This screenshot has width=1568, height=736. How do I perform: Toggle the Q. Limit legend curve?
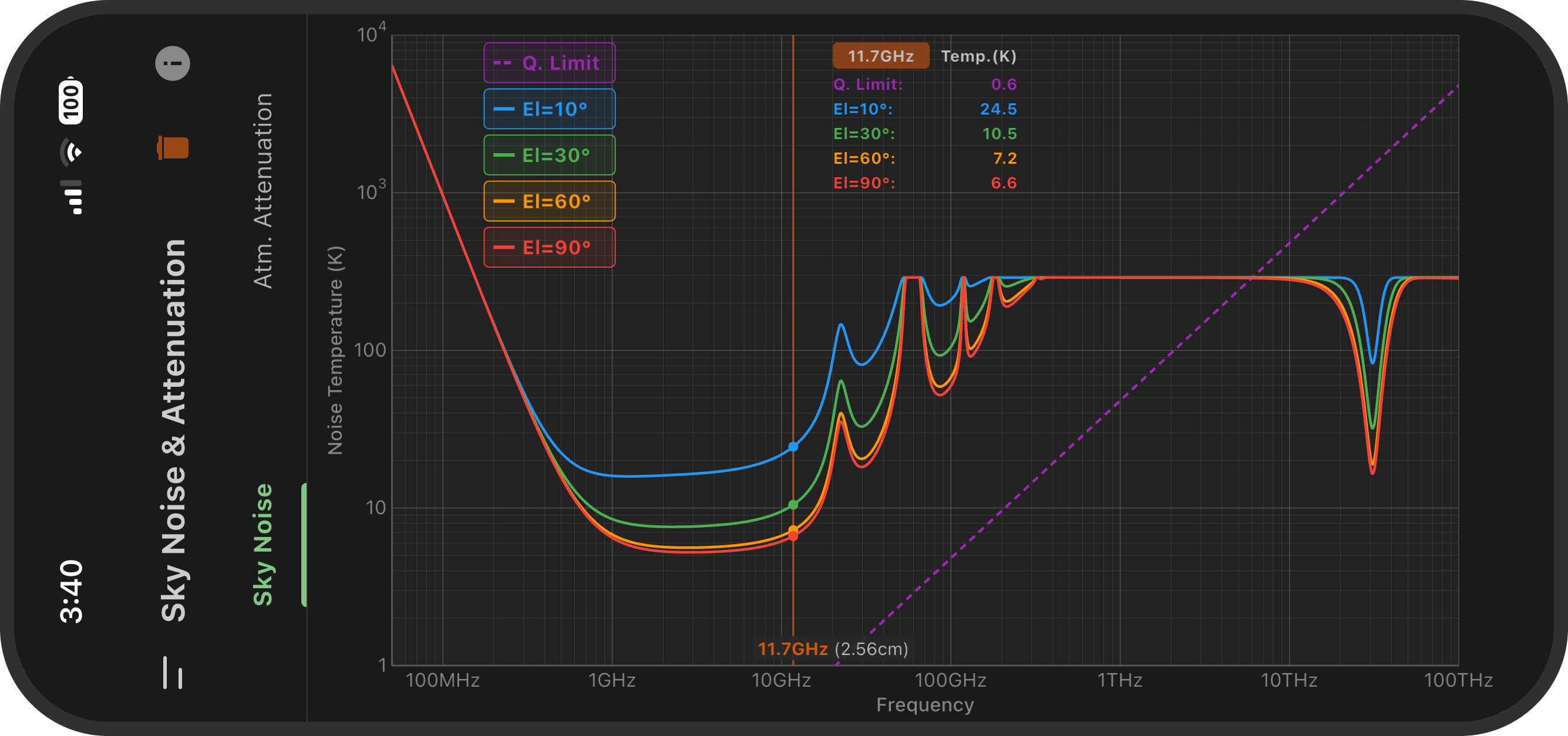pos(549,63)
